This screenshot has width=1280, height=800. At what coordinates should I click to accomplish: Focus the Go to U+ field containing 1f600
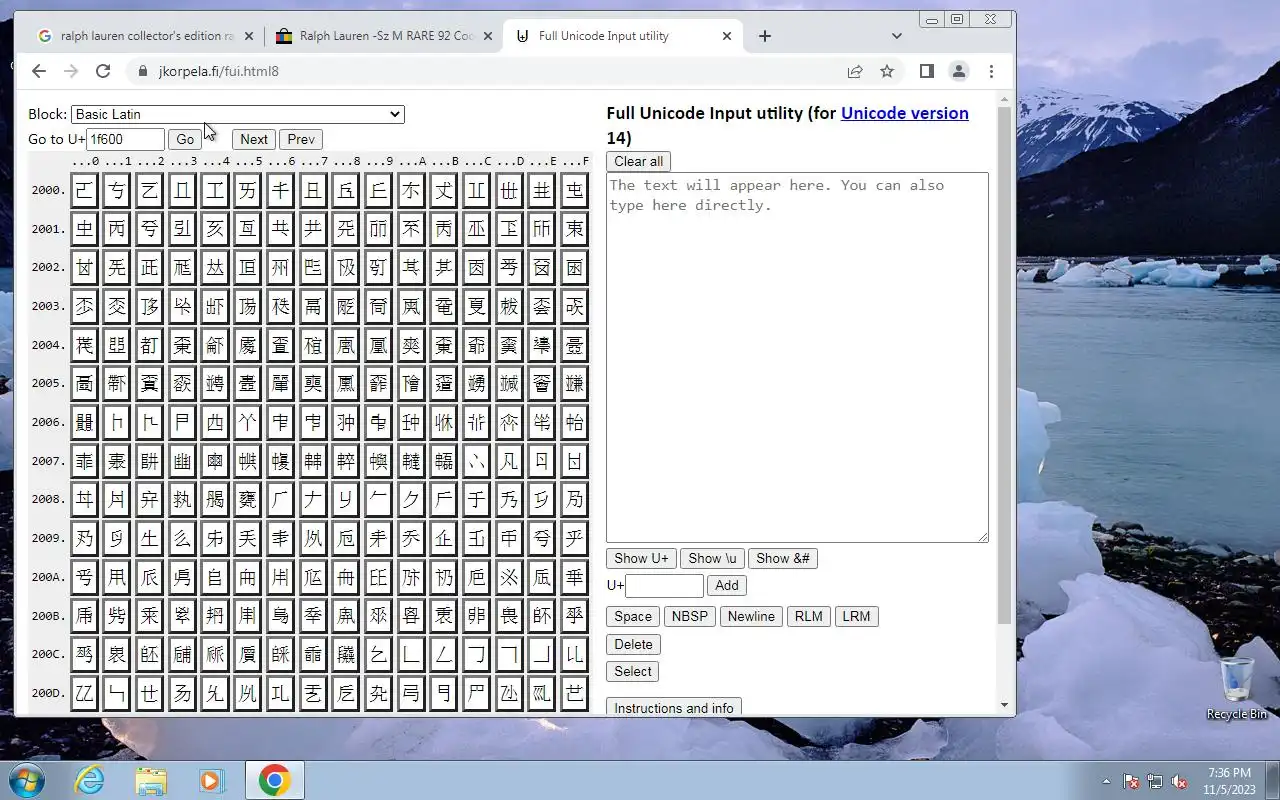coord(125,139)
